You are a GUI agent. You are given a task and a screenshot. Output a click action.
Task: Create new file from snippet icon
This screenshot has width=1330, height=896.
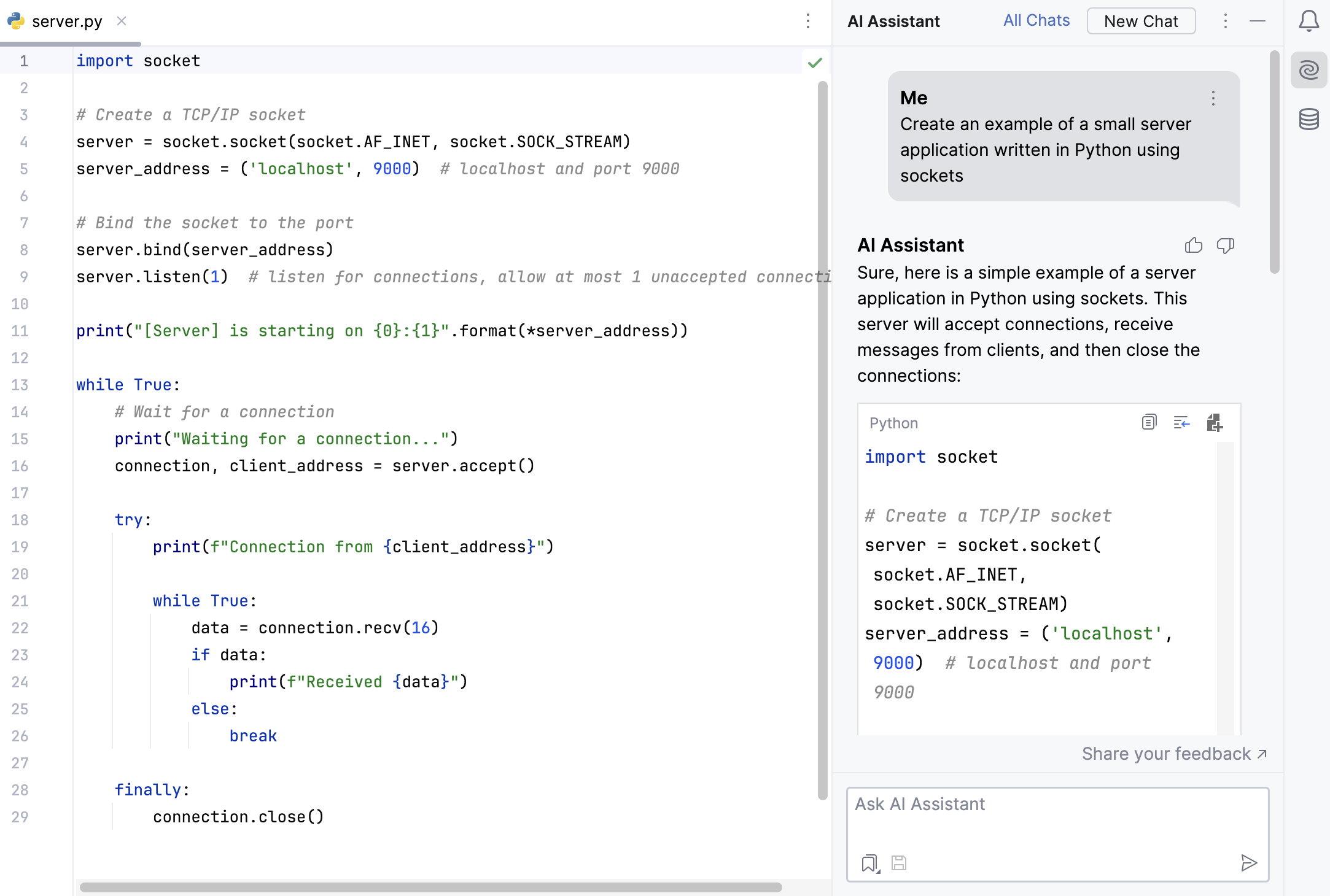coord(1214,422)
